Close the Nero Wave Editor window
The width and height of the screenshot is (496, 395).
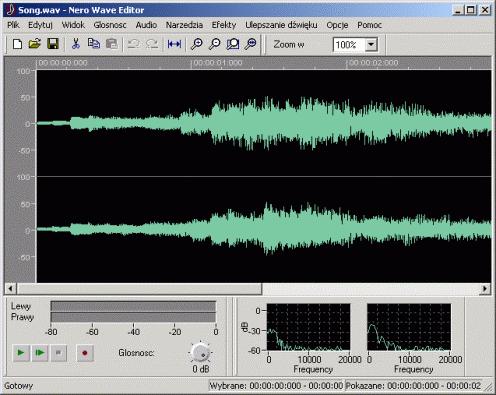pyautogui.click(x=485, y=10)
